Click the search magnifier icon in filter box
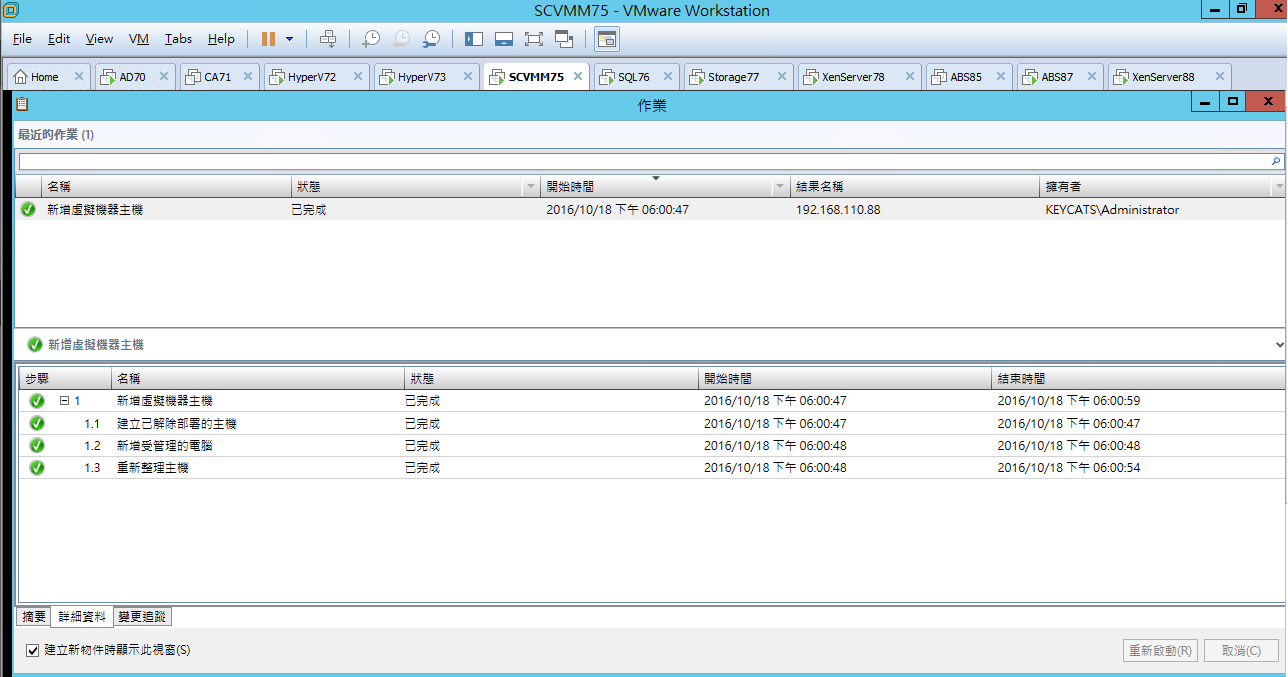 [x=1275, y=161]
